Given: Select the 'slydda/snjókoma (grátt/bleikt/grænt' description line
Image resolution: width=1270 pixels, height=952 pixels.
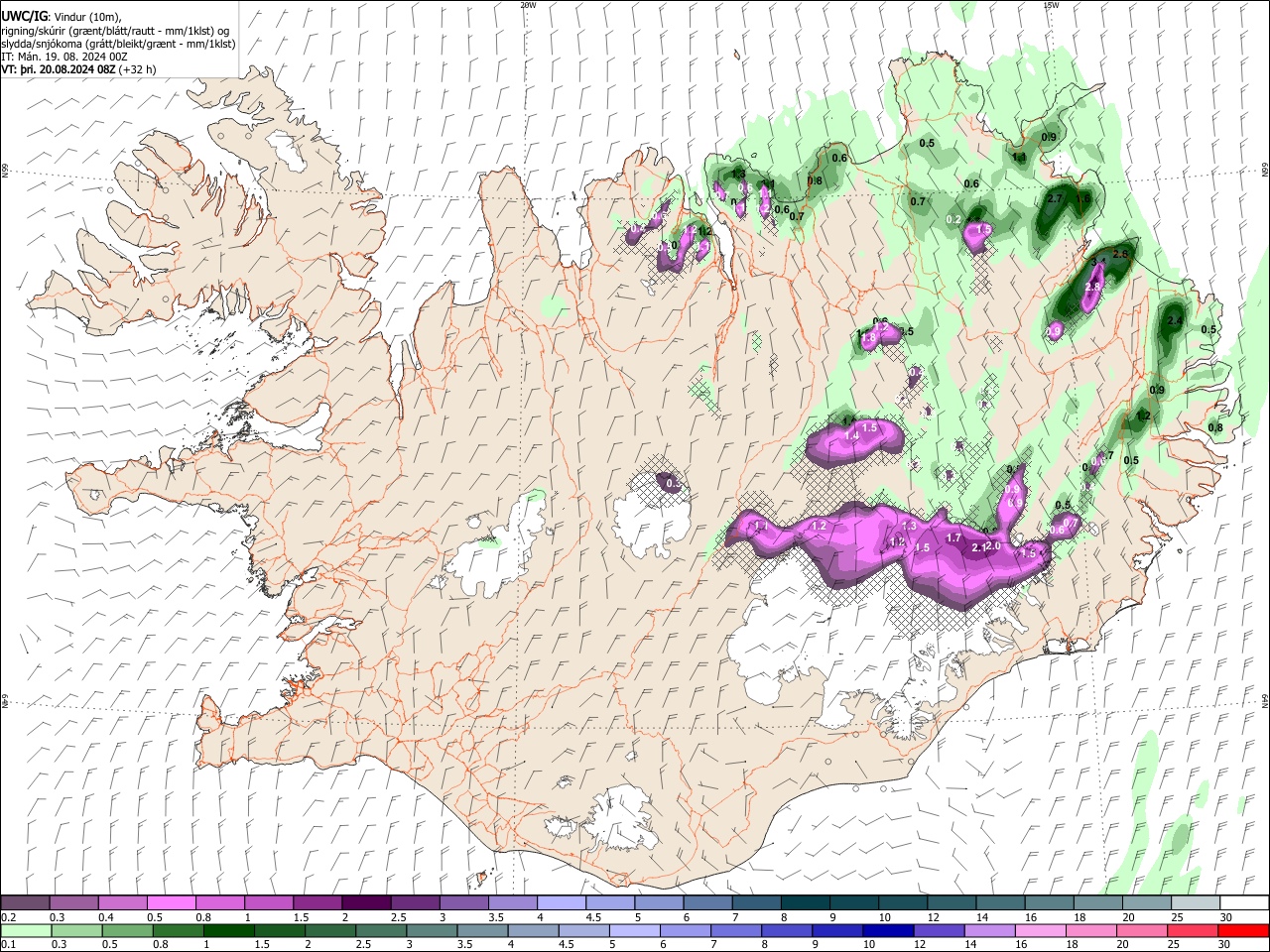Looking at the screenshot, I should click(117, 44).
